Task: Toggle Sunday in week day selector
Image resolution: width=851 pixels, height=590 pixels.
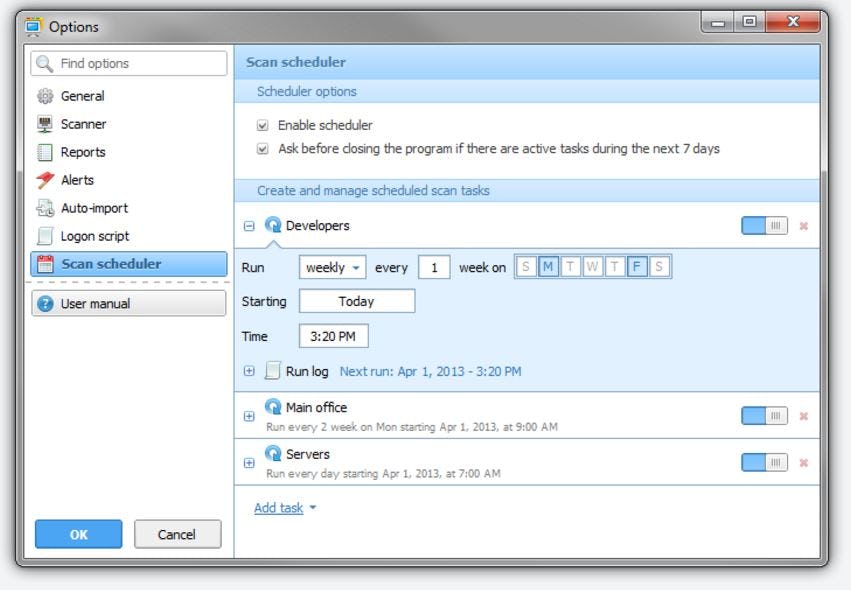Action: [526, 267]
